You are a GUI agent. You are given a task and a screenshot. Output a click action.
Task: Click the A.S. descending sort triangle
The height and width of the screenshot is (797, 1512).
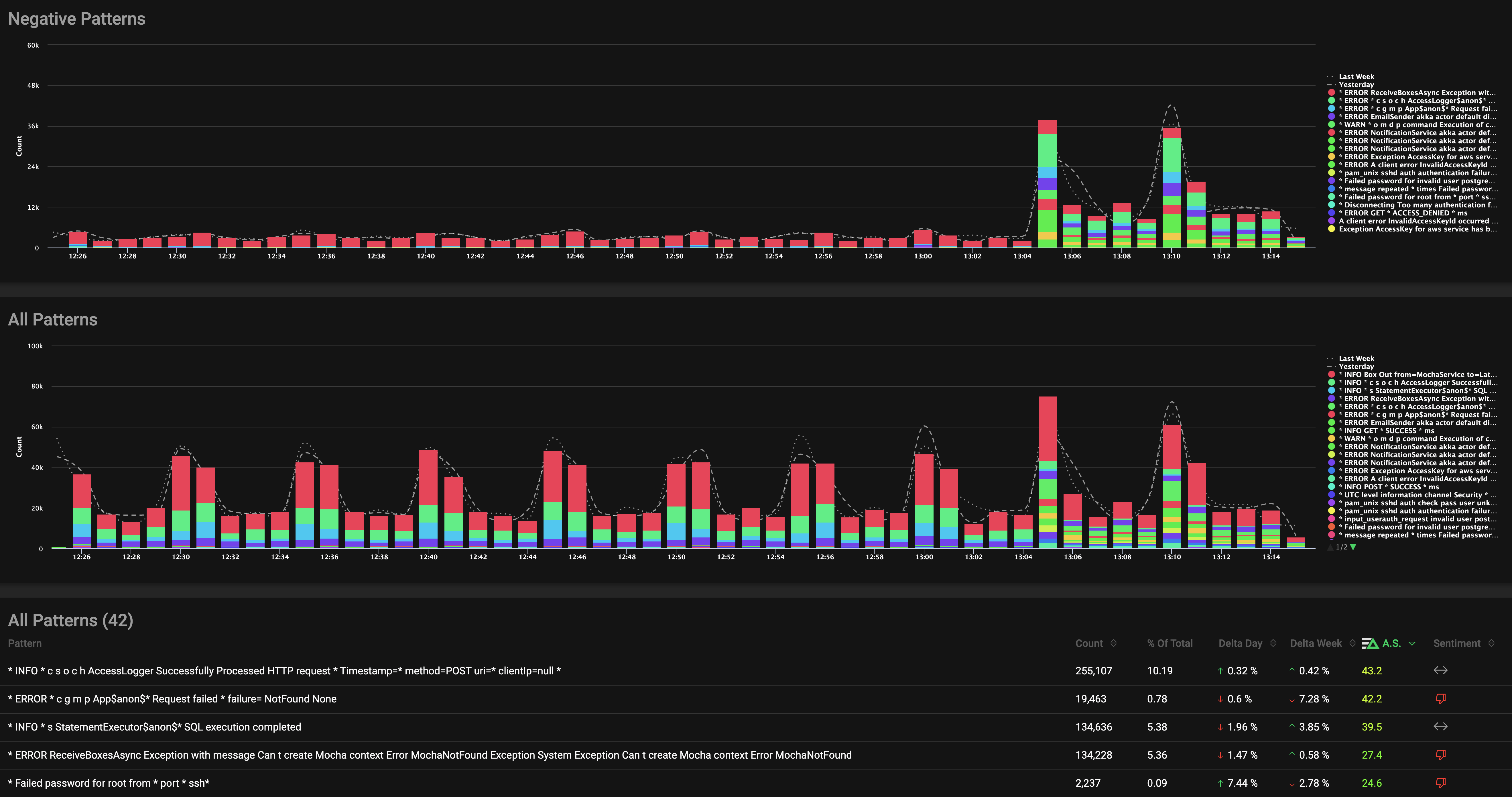1412,644
